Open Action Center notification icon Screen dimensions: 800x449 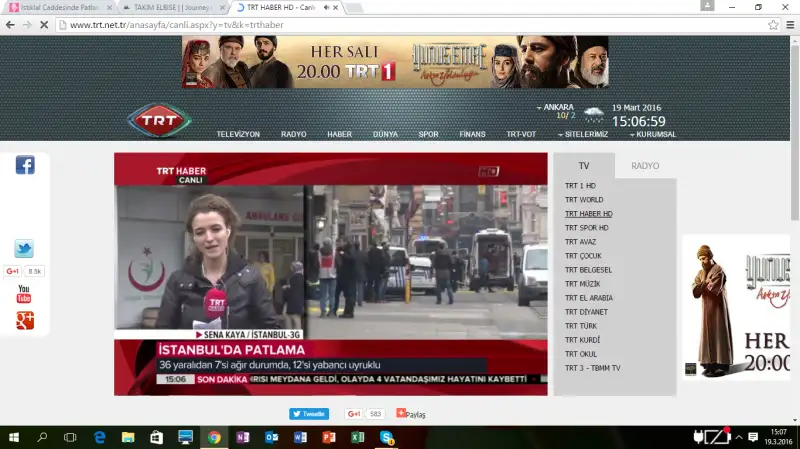coord(753,437)
